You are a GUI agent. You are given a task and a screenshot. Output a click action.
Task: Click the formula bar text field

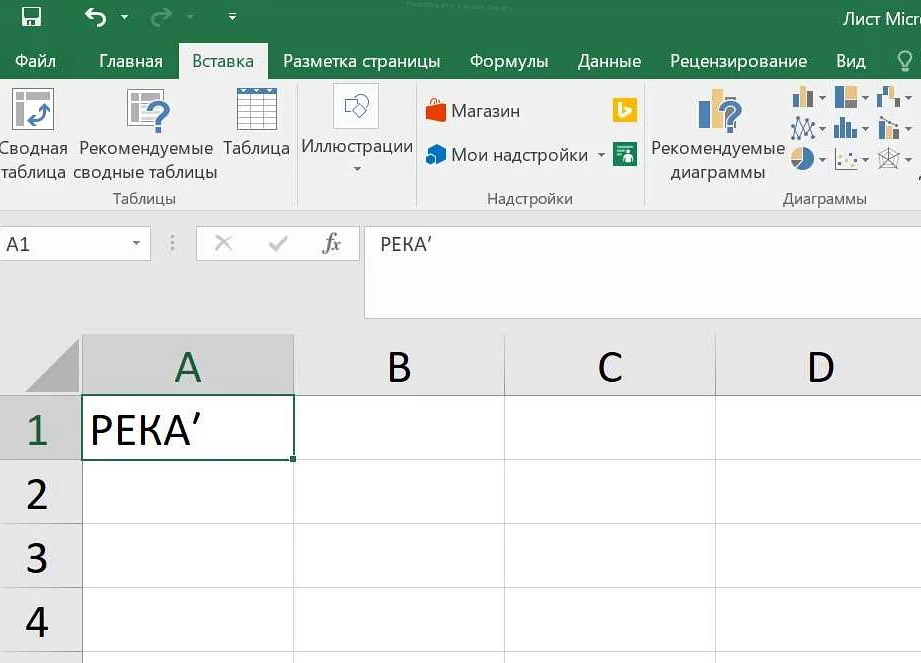point(640,270)
